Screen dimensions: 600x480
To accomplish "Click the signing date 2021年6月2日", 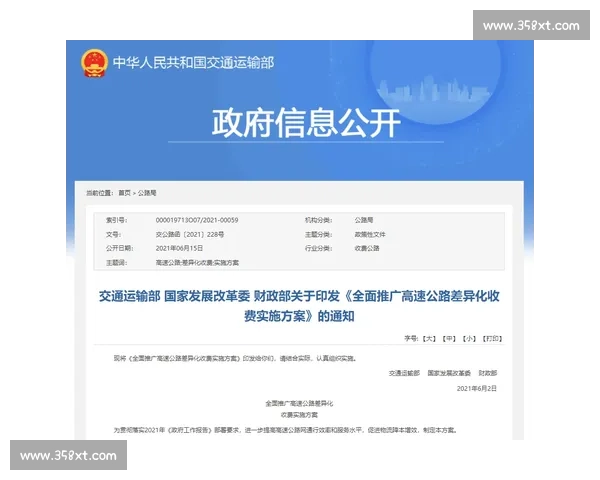I will [x=477, y=388].
